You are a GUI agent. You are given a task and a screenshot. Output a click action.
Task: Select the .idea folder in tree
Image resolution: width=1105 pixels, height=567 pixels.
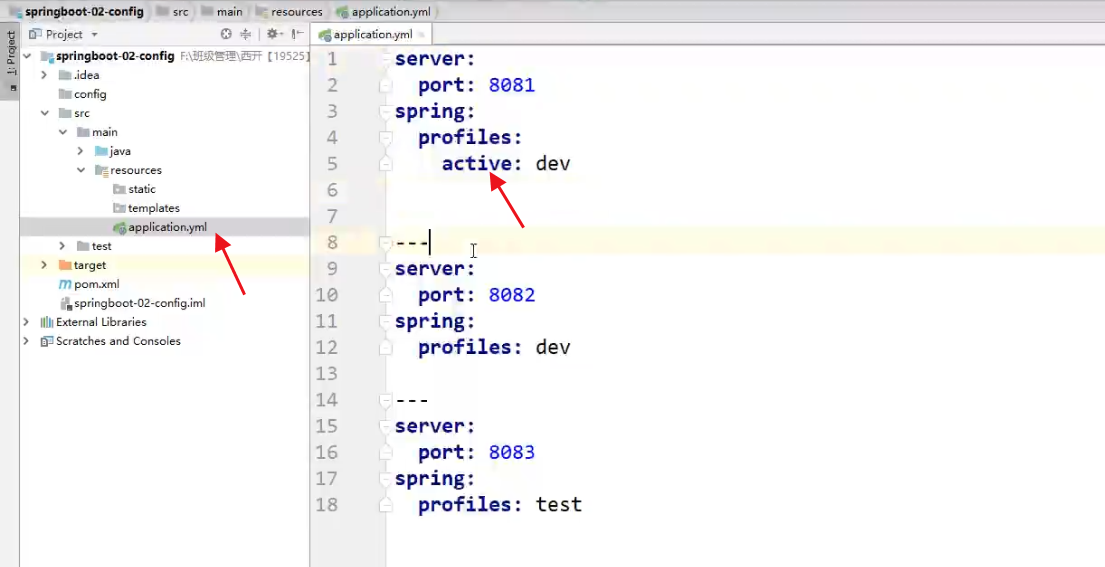coord(86,75)
